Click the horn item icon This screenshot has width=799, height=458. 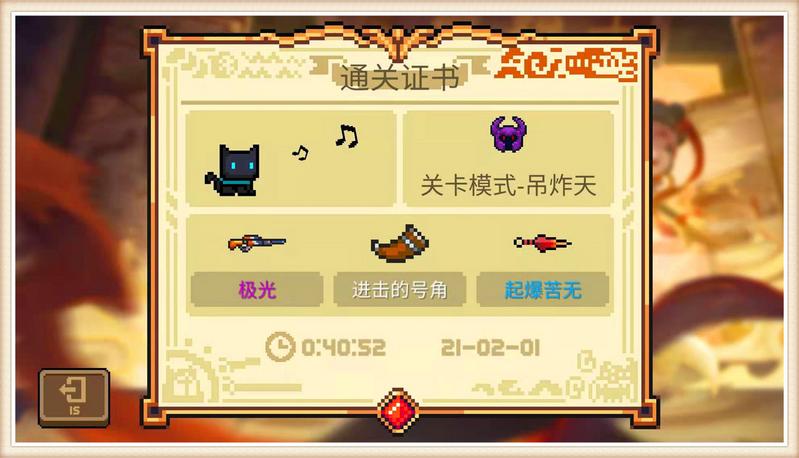(400, 244)
